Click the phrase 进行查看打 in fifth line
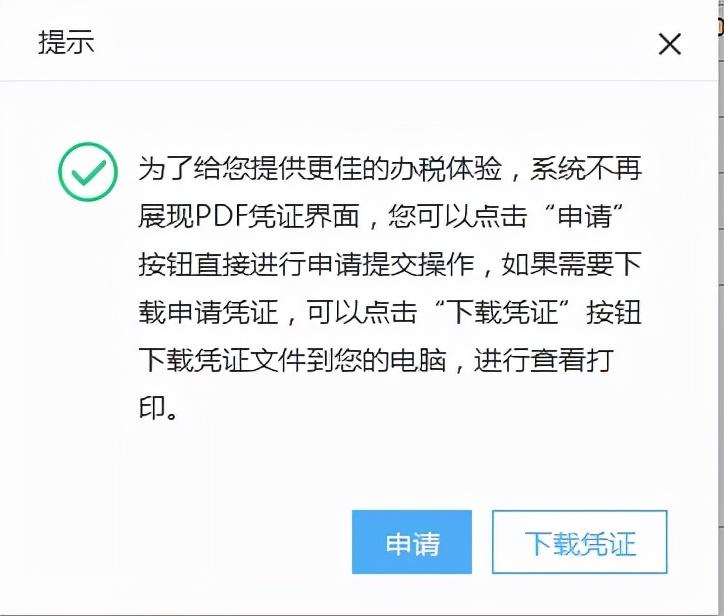Viewport: 724px width, 616px height. tap(544, 360)
